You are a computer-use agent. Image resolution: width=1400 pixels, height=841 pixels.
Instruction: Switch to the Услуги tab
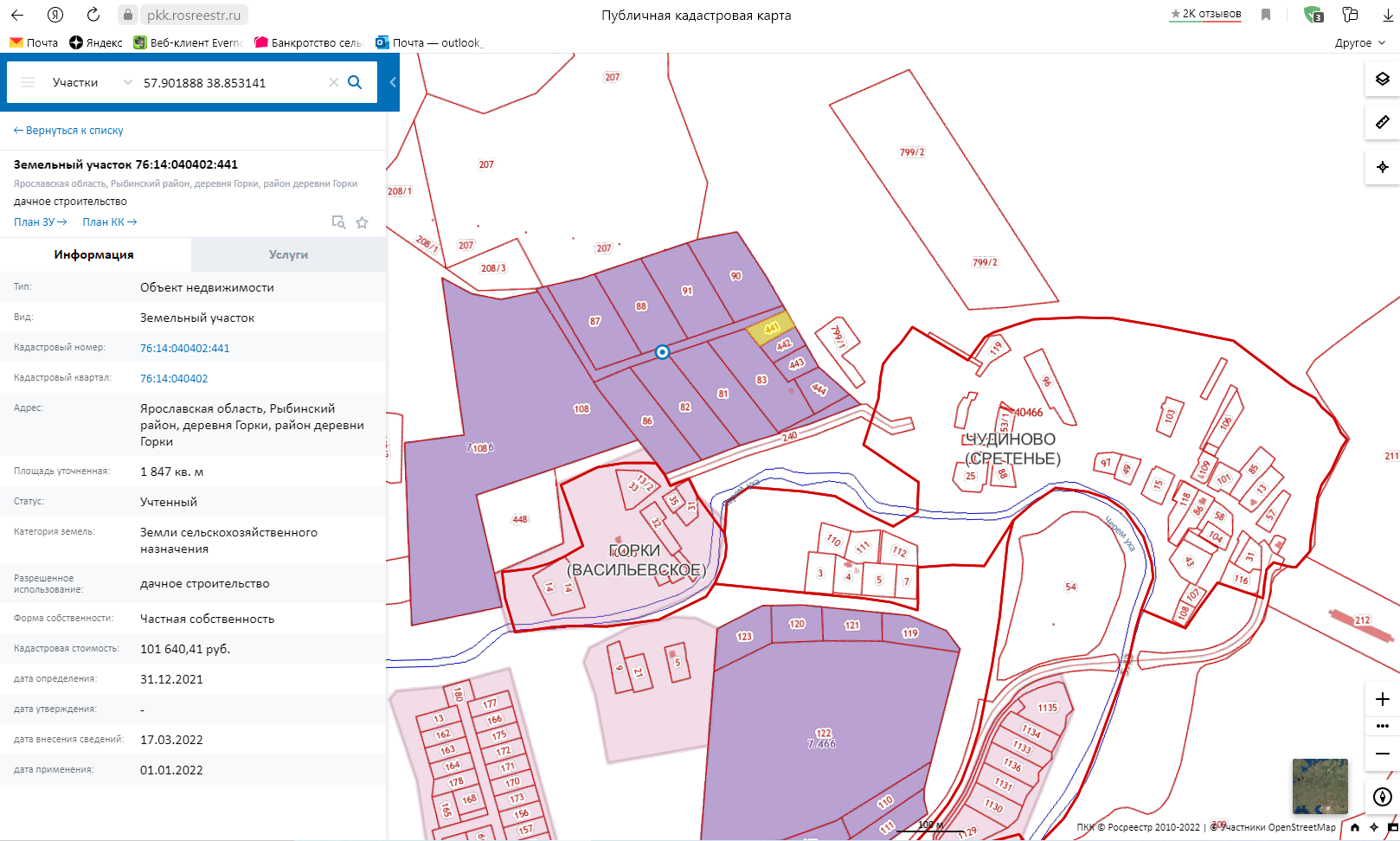(x=289, y=254)
